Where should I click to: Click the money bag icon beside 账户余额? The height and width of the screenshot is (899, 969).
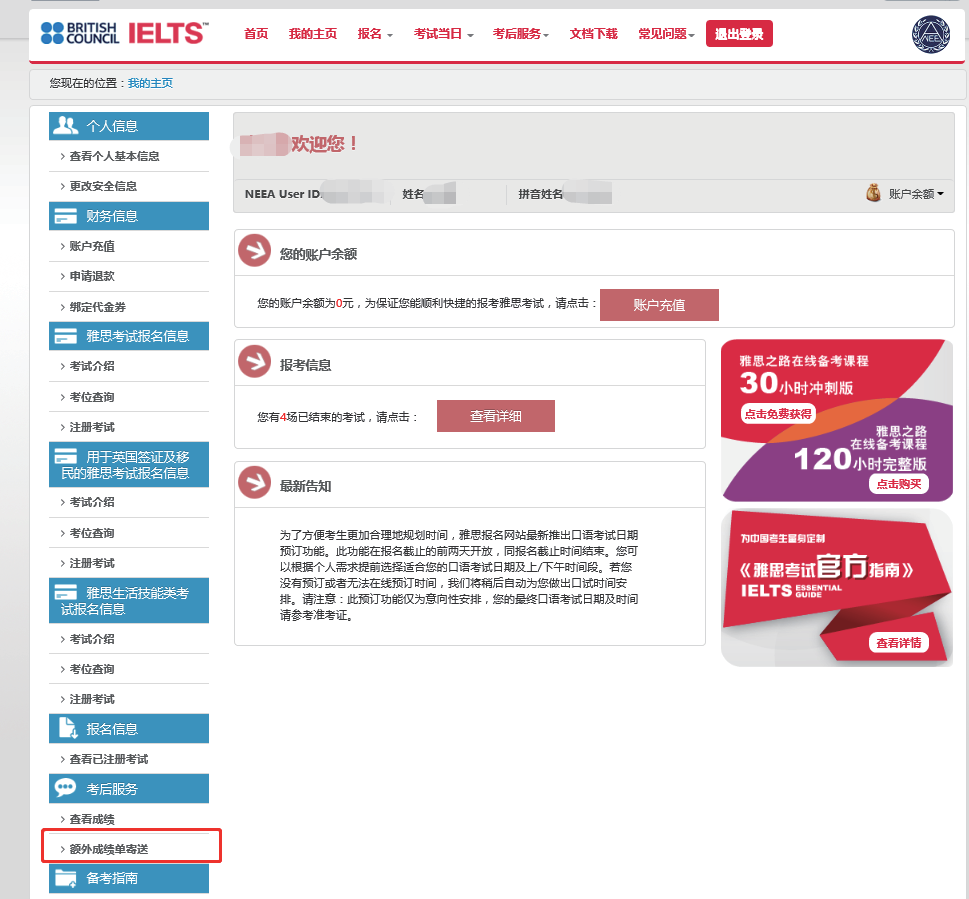click(x=873, y=193)
